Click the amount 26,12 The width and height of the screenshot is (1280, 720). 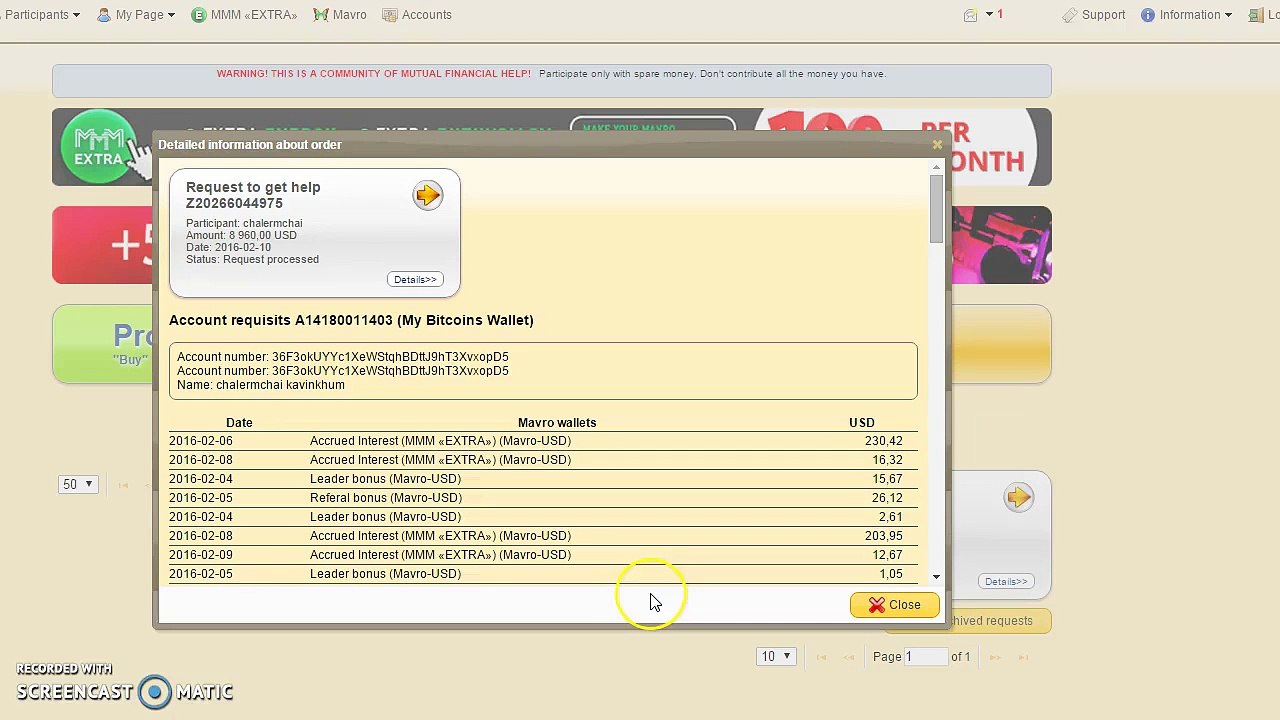click(x=887, y=498)
